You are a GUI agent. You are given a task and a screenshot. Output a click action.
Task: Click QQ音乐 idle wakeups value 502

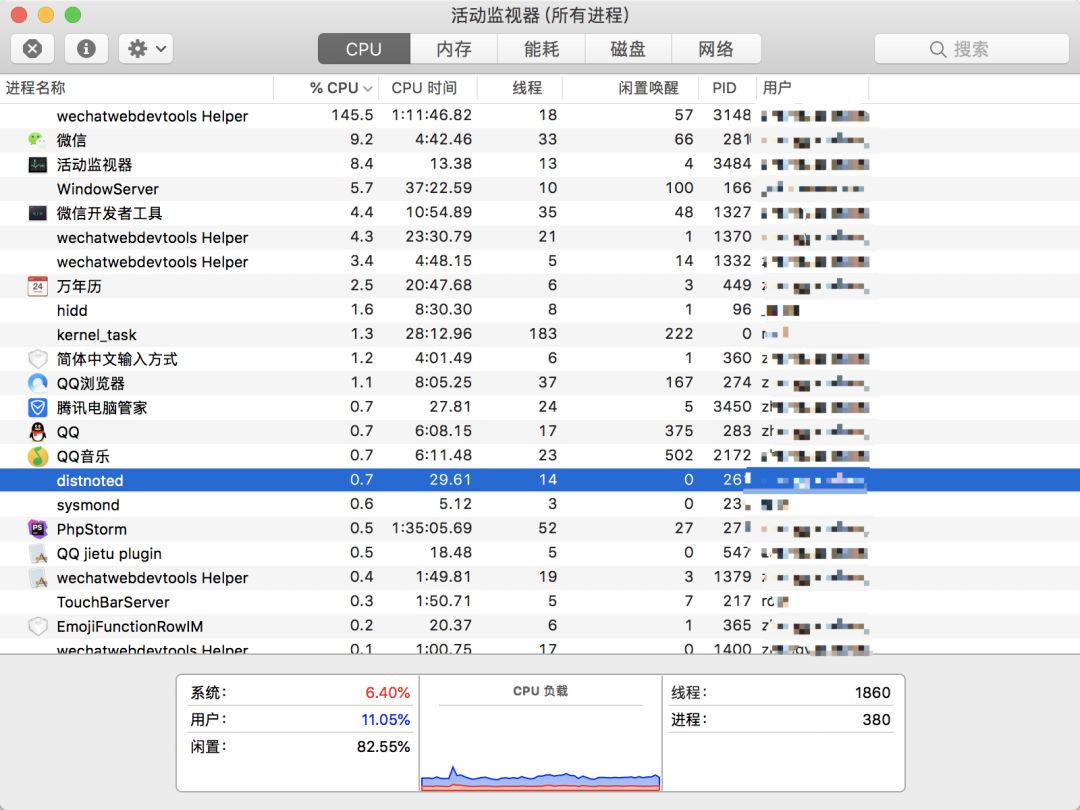click(x=678, y=455)
